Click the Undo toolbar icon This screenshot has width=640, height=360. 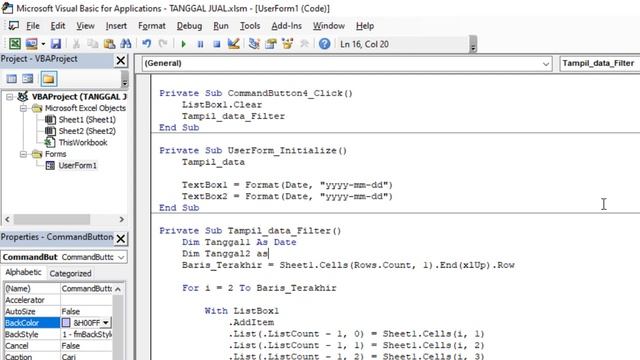pyautogui.click(x=147, y=44)
